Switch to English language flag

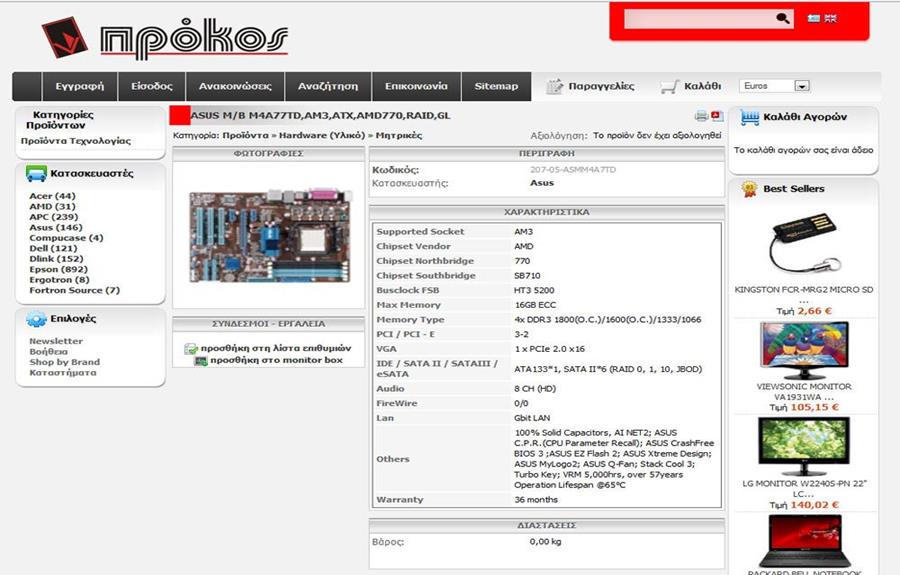click(831, 18)
